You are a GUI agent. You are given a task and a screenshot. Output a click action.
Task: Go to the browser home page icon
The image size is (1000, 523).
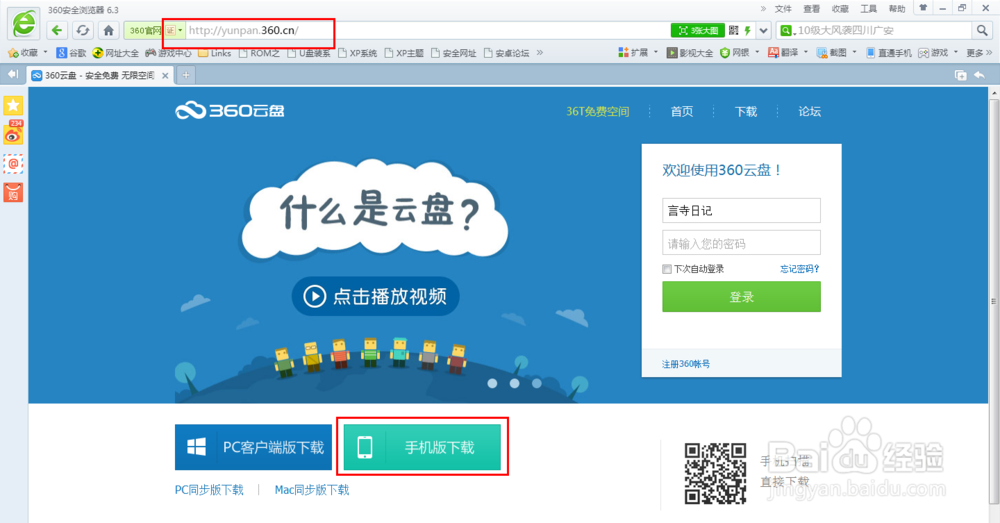coord(108,30)
